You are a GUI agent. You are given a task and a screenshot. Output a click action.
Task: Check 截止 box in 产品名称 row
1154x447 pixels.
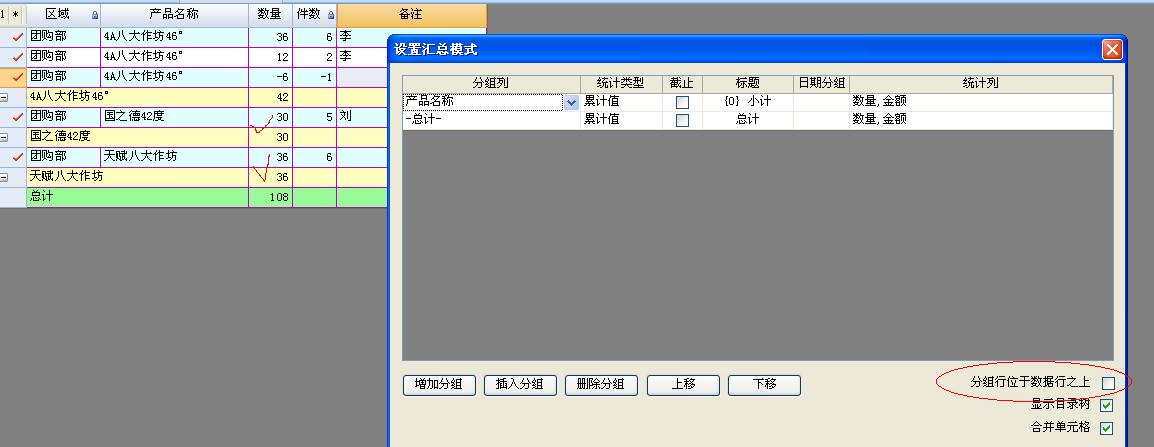[x=682, y=102]
